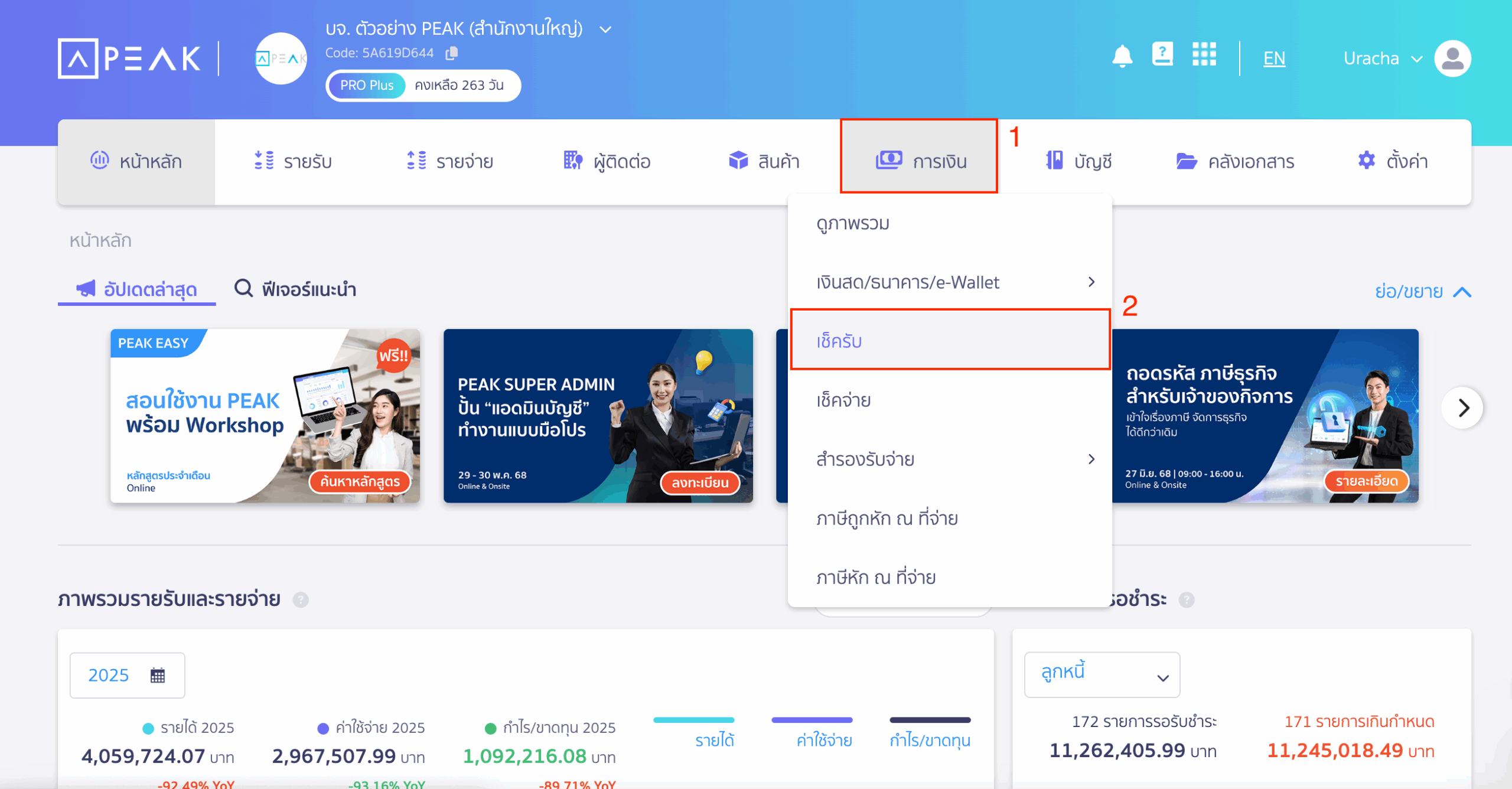The image size is (1512, 789).
Task: Select ดูภาพรวม from the finance menu
Action: tap(950, 223)
